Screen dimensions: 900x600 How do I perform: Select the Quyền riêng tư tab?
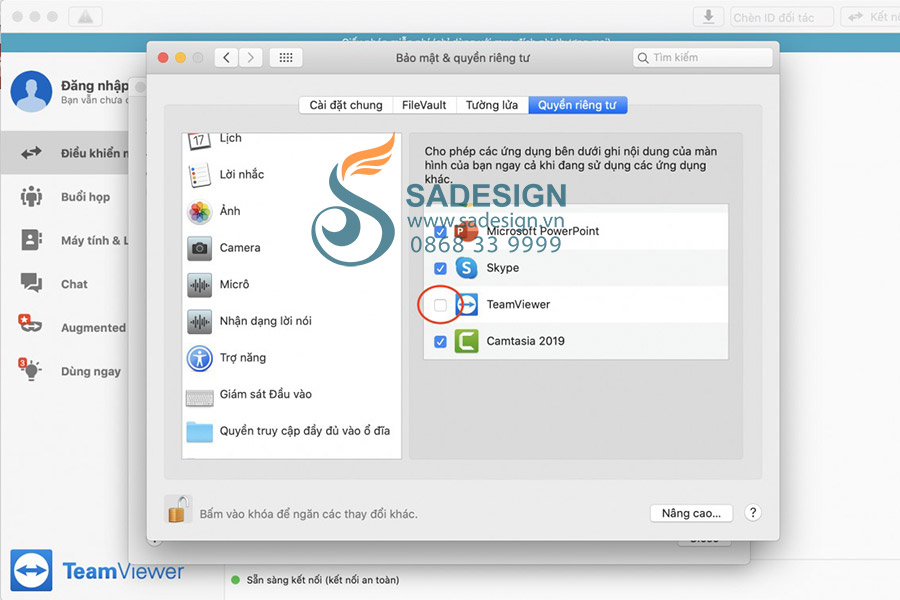577,105
